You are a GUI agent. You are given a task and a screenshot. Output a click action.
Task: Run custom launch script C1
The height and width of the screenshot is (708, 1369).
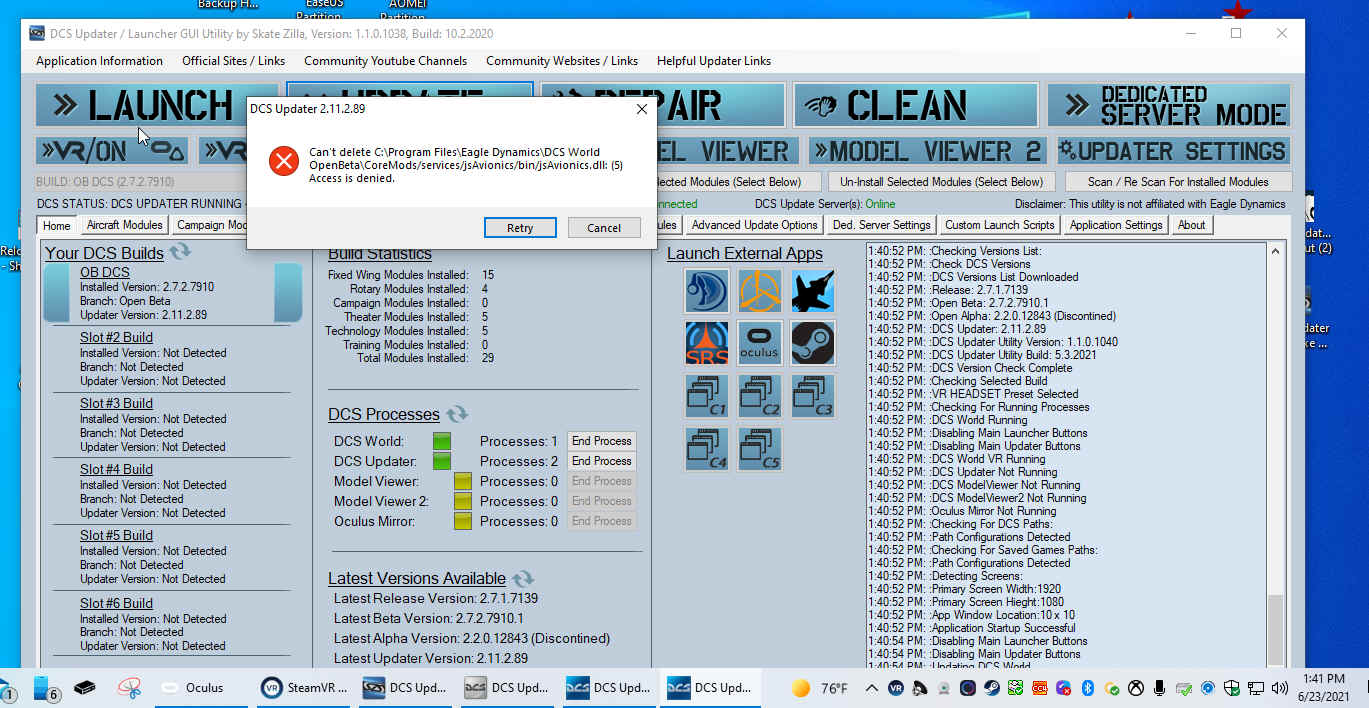coord(707,396)
